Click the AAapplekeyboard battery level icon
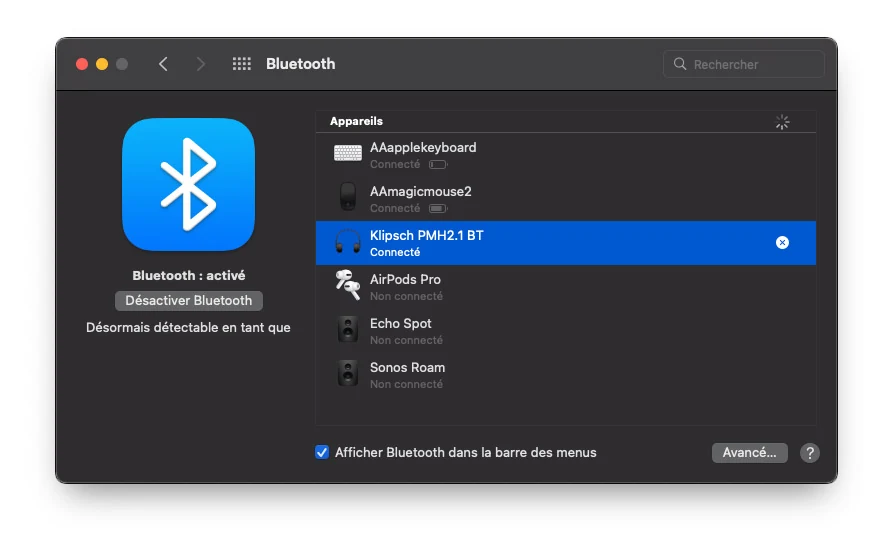893x557 pixels. (438, 165)
